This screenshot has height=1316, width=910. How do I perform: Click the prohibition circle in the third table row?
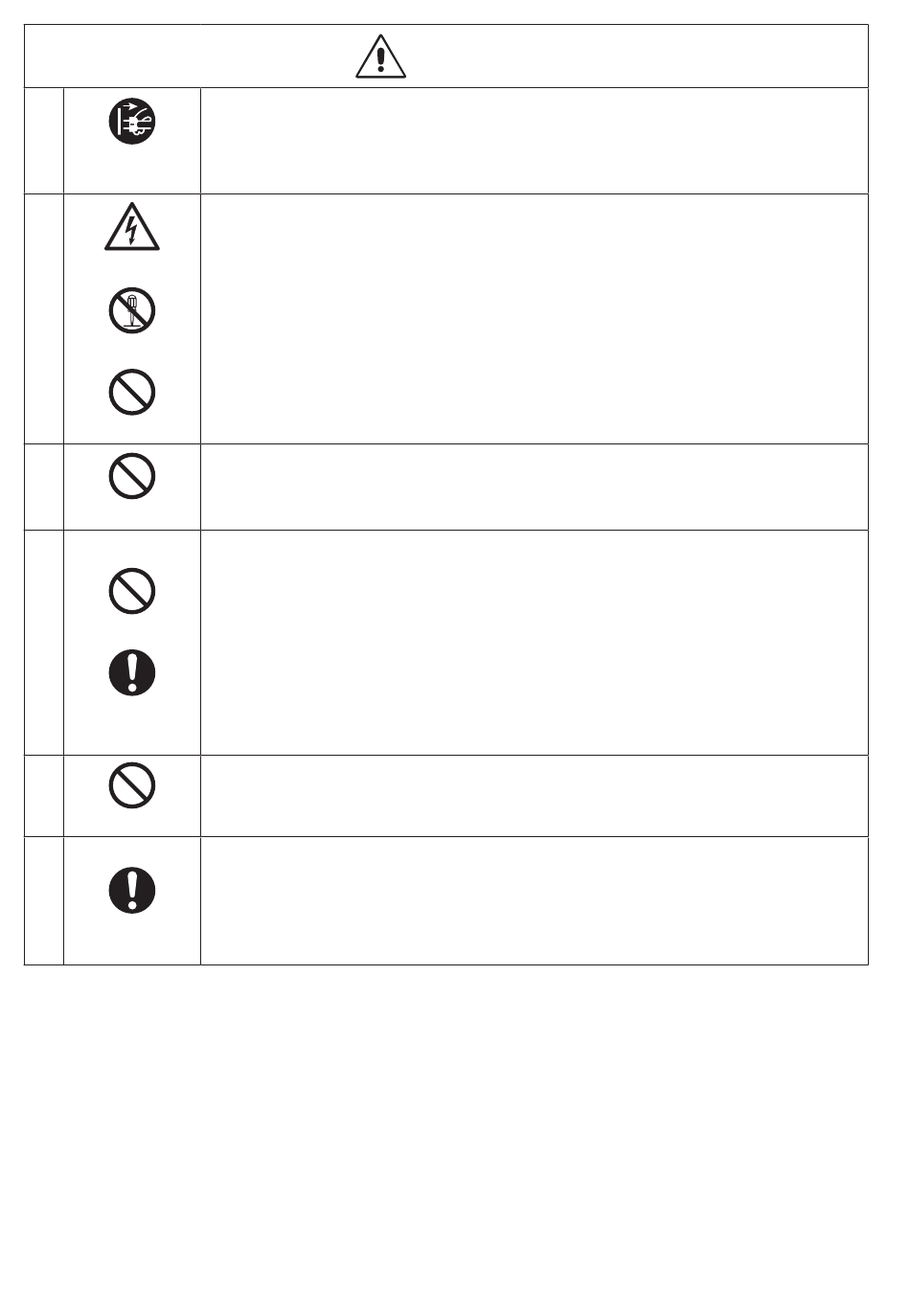[132, 476]
